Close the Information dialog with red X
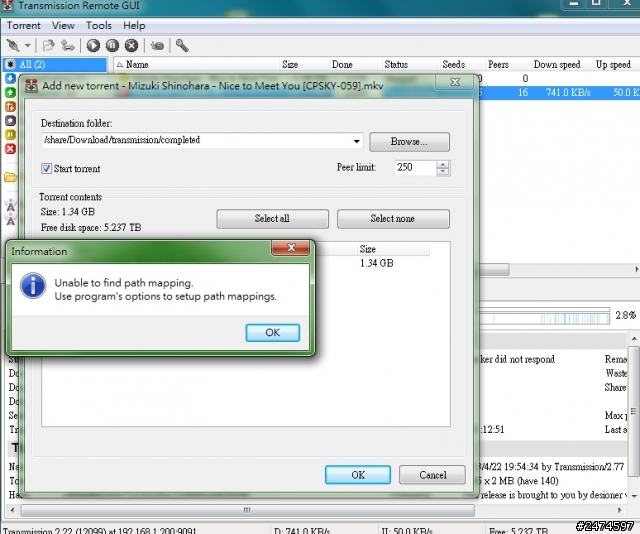The width and height of the screenshot is (640, 534). pyautogui.click(x=291, y=247)
